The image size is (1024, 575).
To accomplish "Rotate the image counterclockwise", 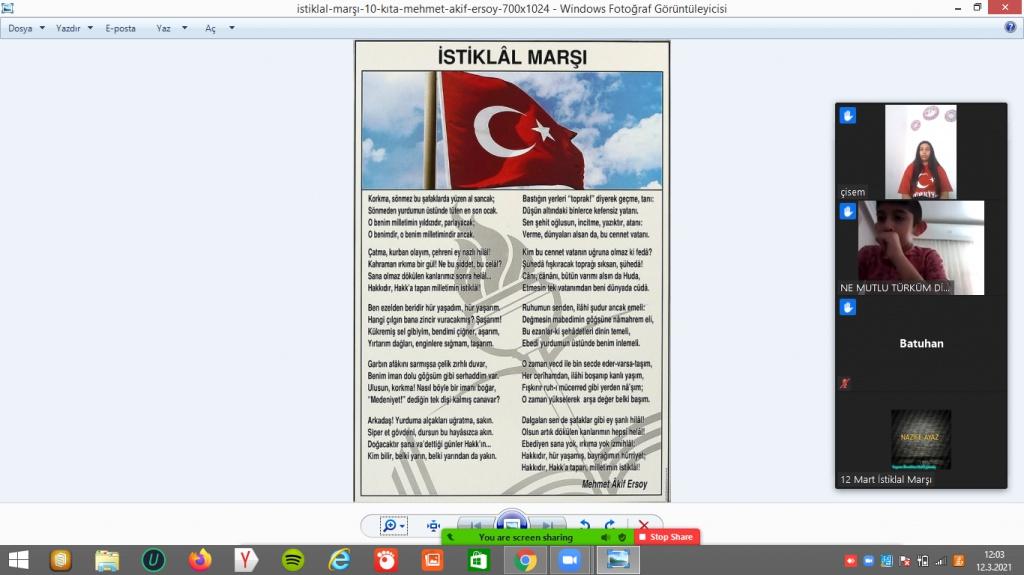I will point(585,525).
